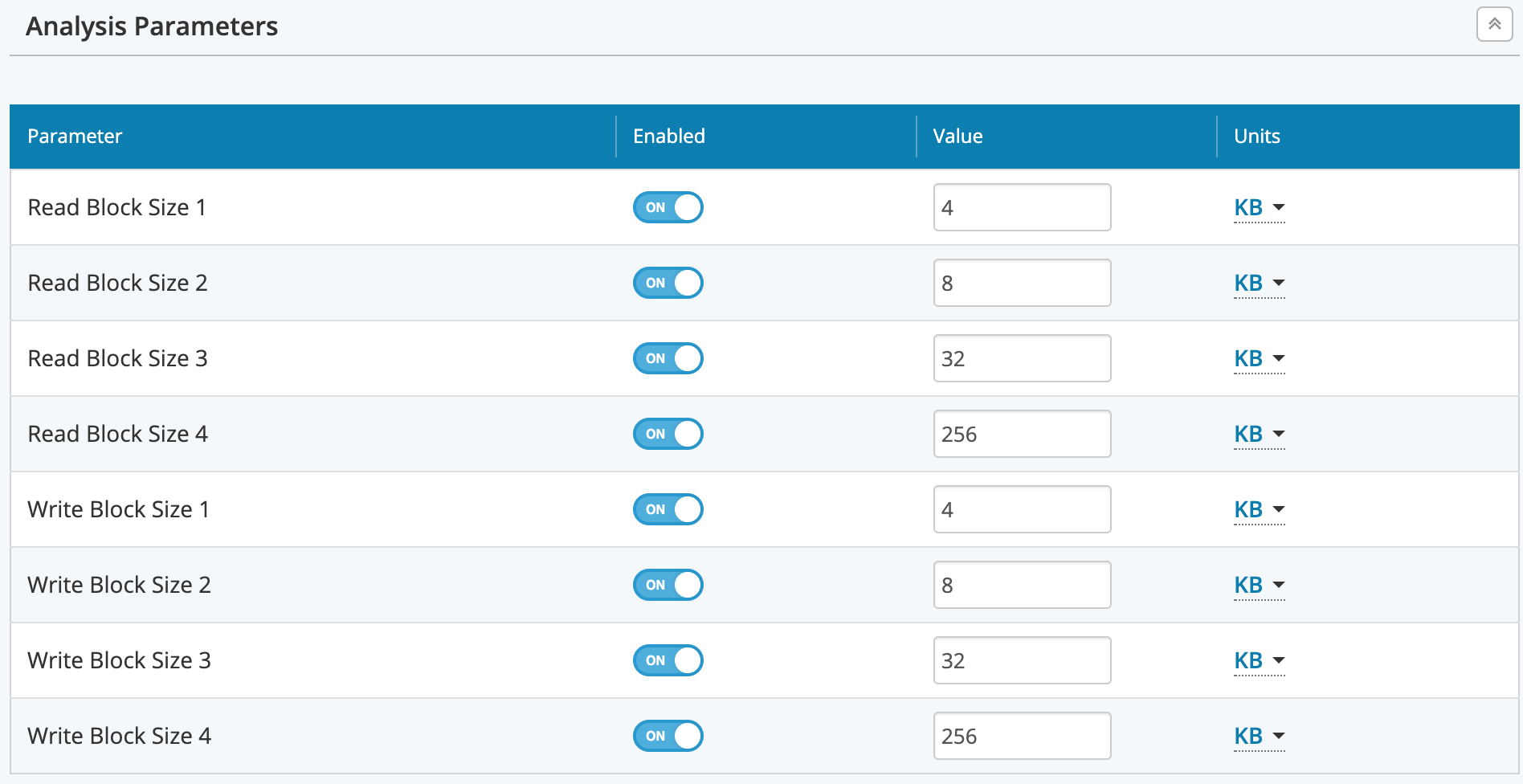Click value field of Read Block Size 2
Image resolution: width=1523 pixels, height=784 pixels.
point(1023,283)
